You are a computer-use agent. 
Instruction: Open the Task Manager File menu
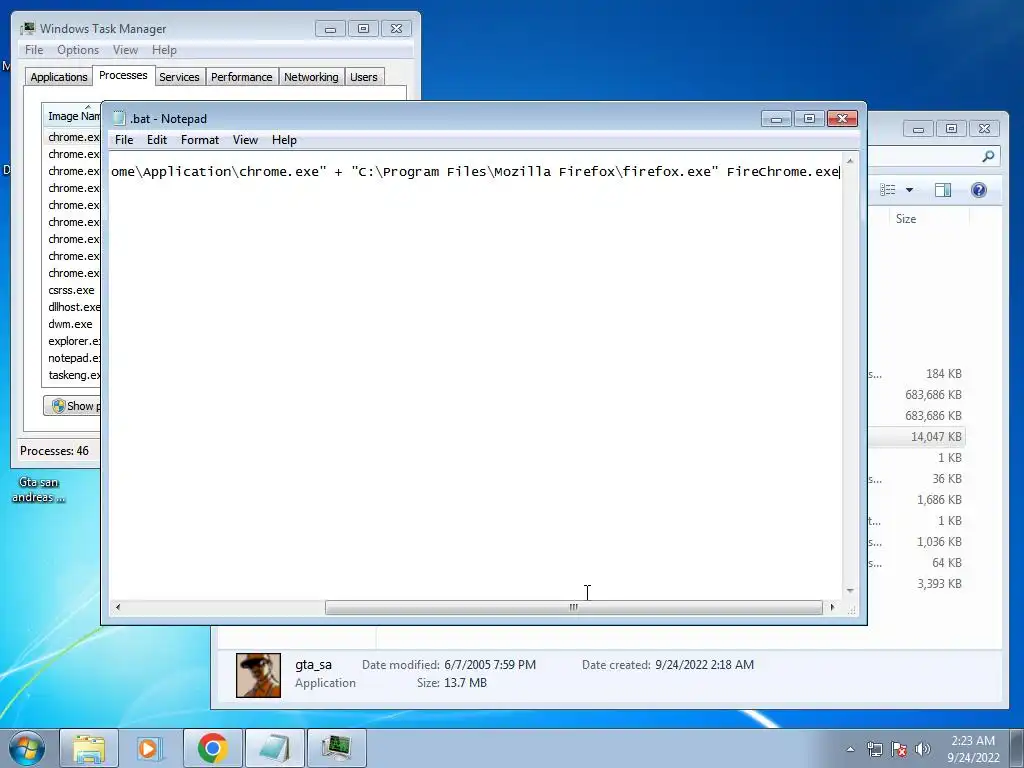tap(34, 50)
